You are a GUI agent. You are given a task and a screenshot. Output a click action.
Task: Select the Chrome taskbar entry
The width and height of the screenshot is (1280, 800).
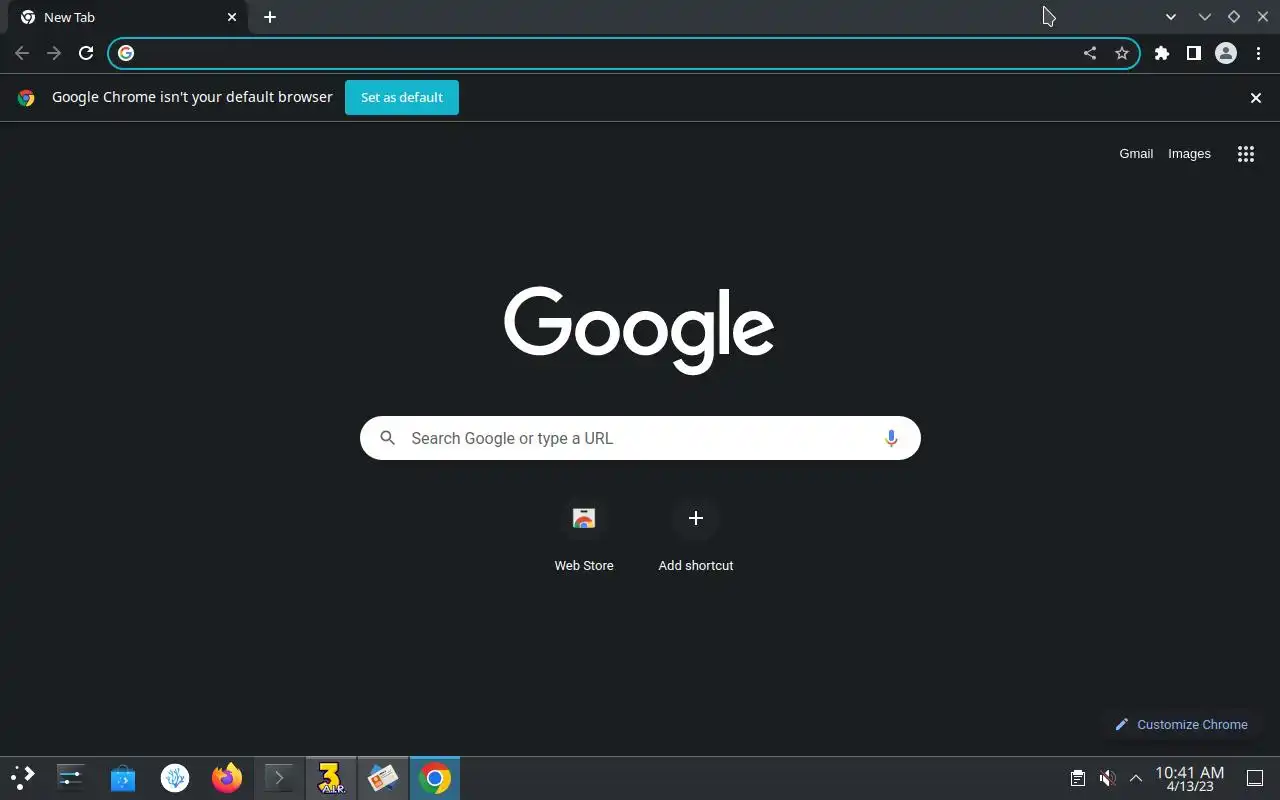click(435, 778)
